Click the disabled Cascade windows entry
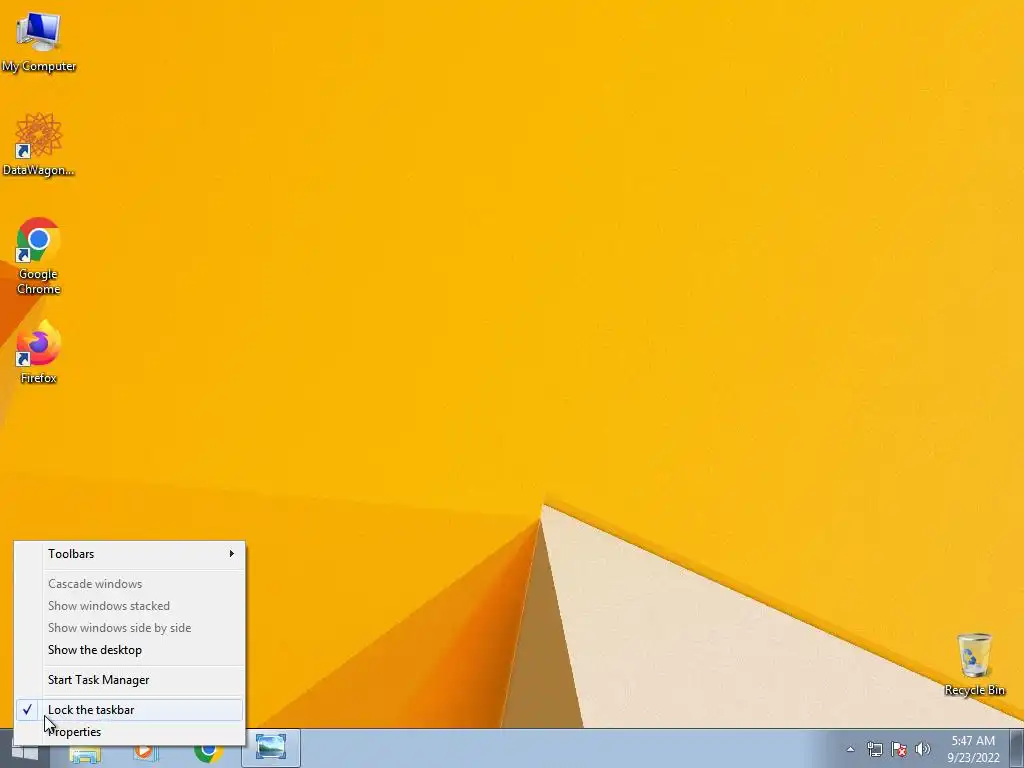The image size is (1024, 768). click(x=129, y=584)
